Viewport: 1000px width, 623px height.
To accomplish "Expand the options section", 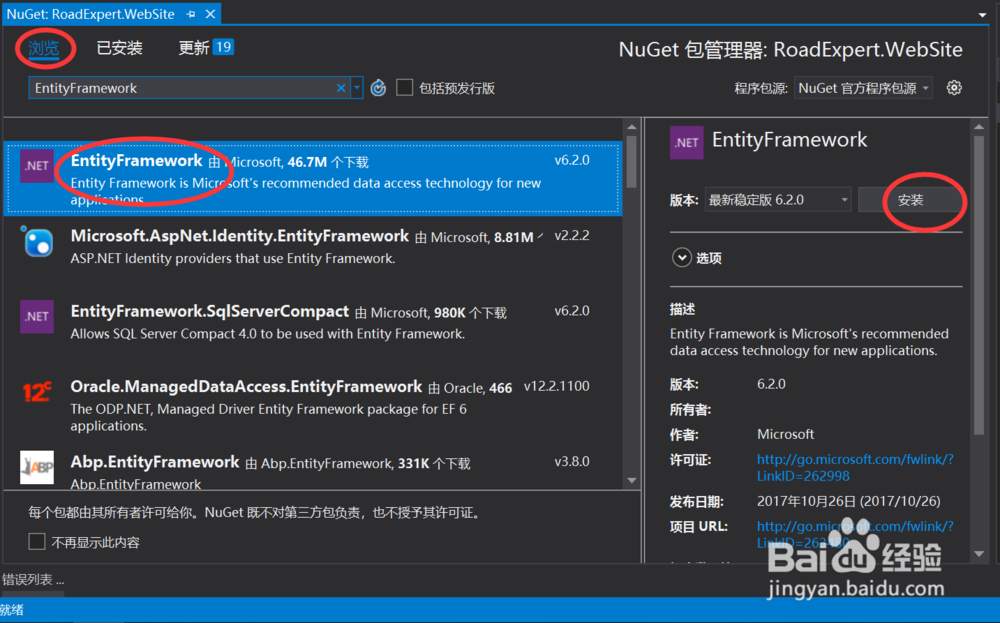I will coord(682,258).
